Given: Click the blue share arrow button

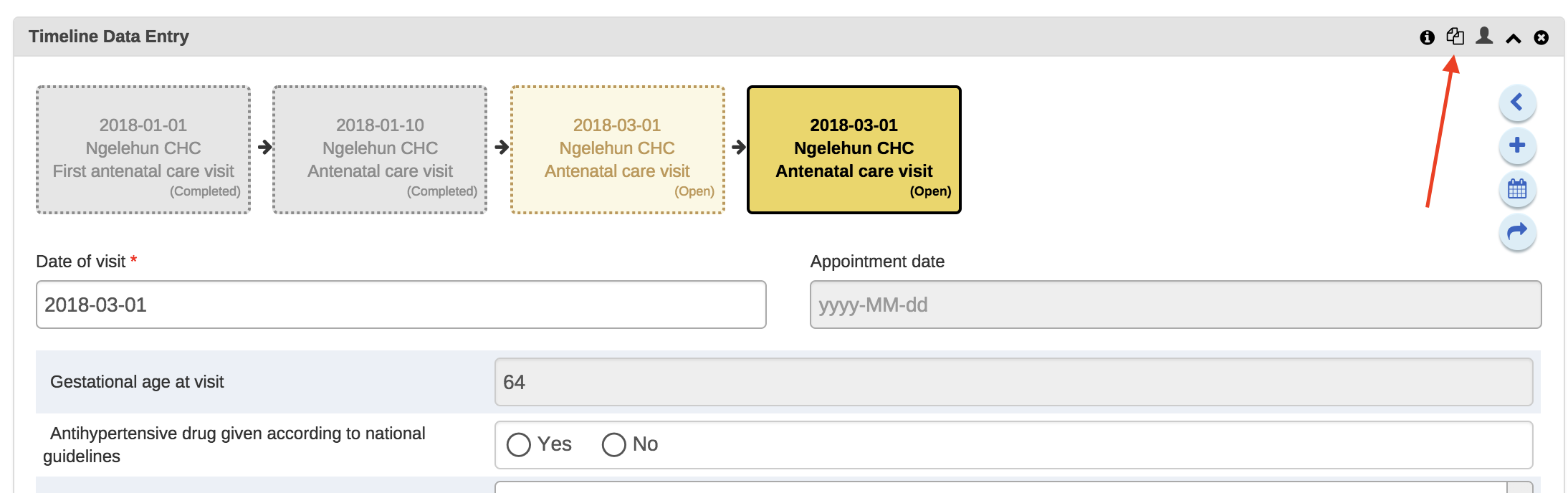Looking at the screenshot, I should pyautogui.click(x=1517, y=231).
